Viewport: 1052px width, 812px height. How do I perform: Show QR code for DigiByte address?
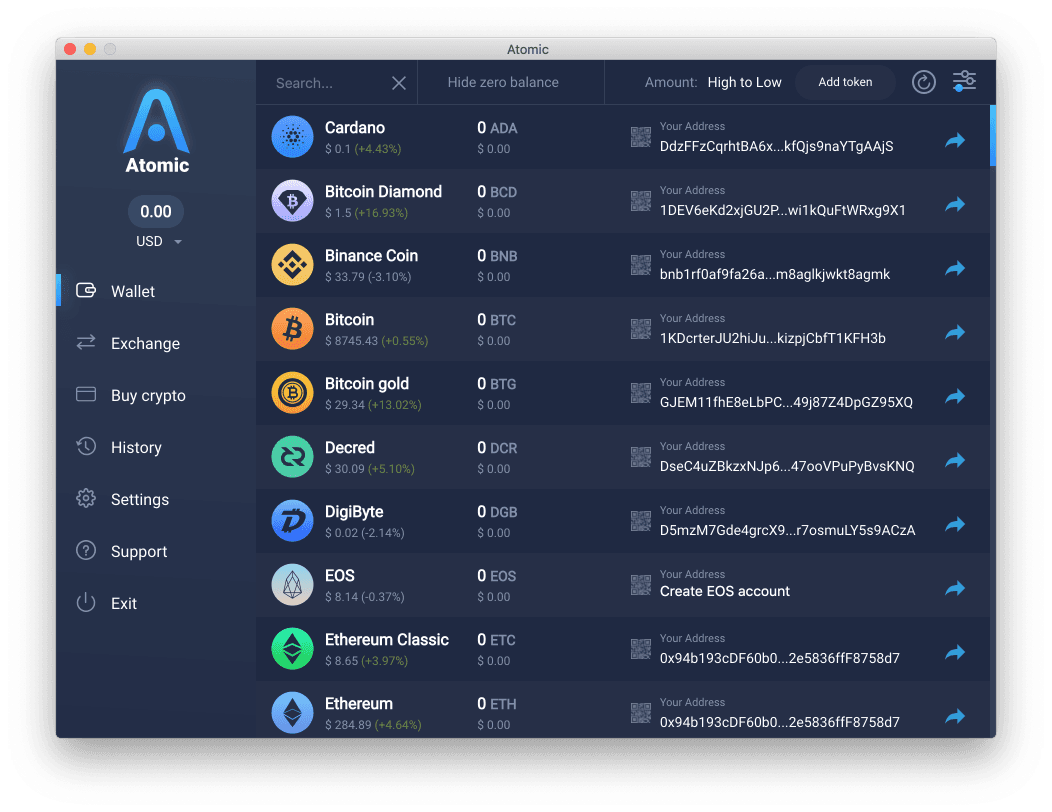[x=641, y=521]
